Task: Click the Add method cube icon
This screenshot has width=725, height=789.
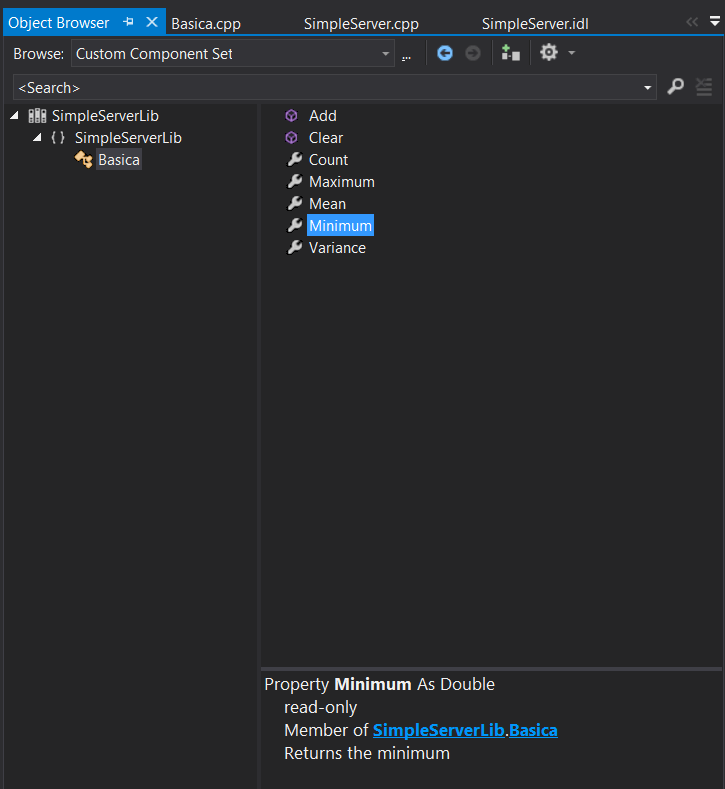Action: coord(291,116)
